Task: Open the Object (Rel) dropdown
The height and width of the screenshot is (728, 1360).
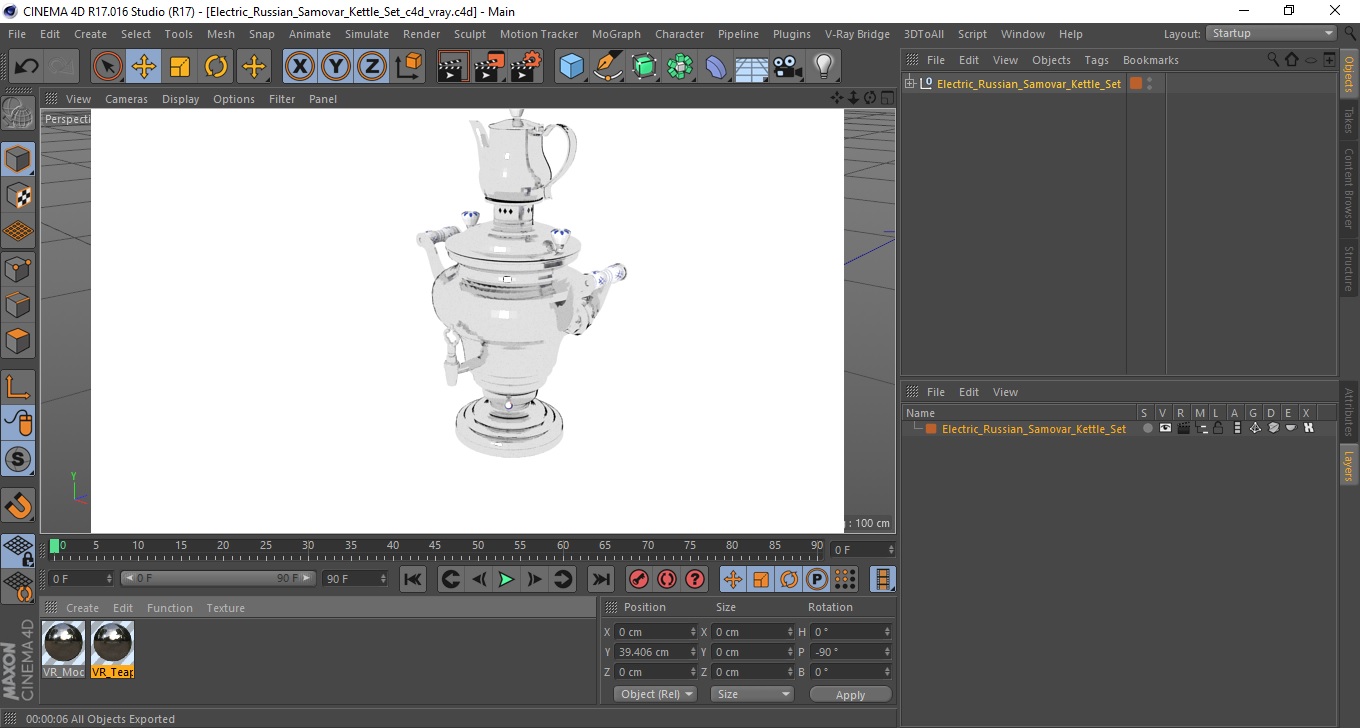Action: click(656, 694)
